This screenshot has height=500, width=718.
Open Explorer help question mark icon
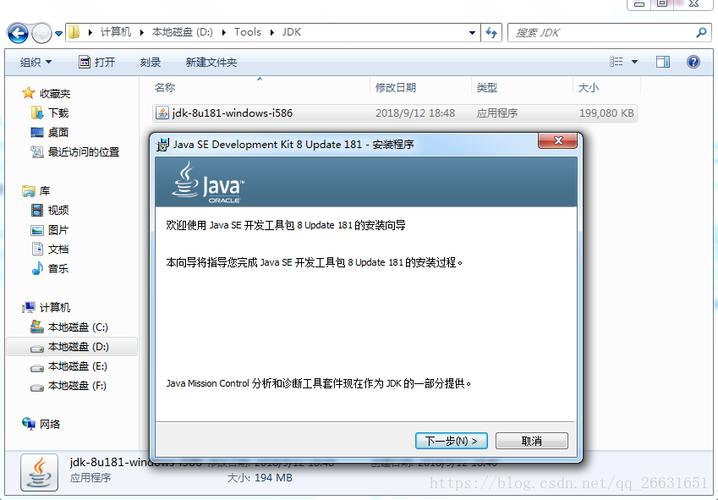693,62
